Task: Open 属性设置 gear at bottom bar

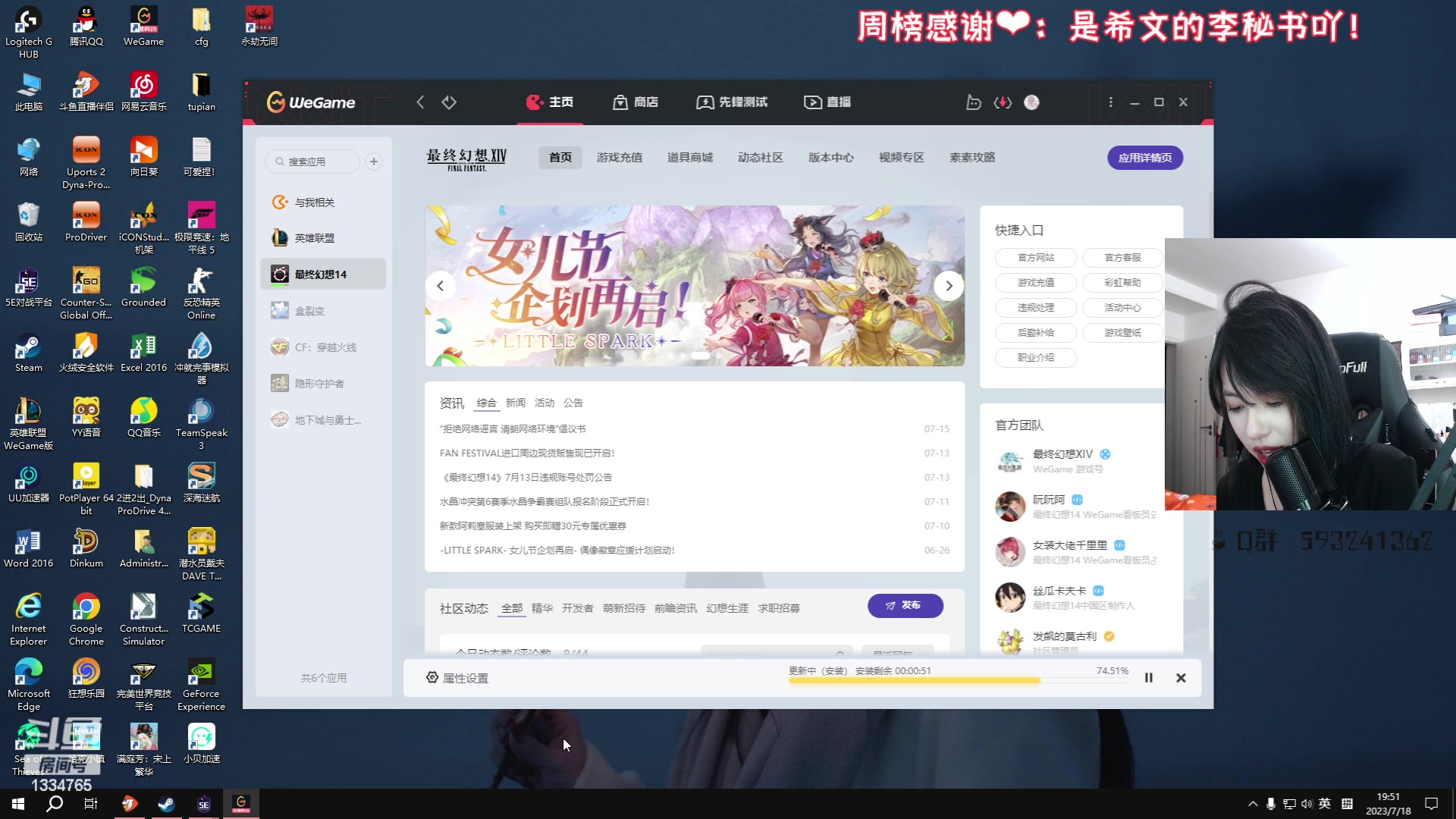Action: point(457,678)
